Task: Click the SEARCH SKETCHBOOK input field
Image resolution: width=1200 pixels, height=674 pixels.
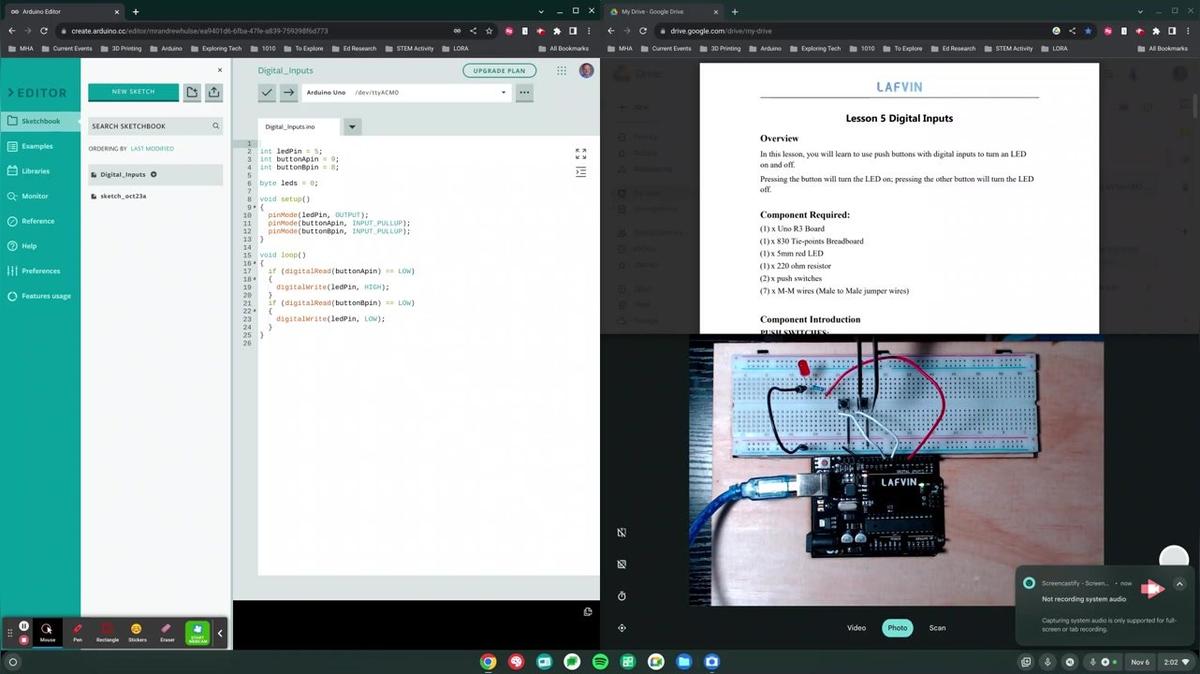Action: 155,126
